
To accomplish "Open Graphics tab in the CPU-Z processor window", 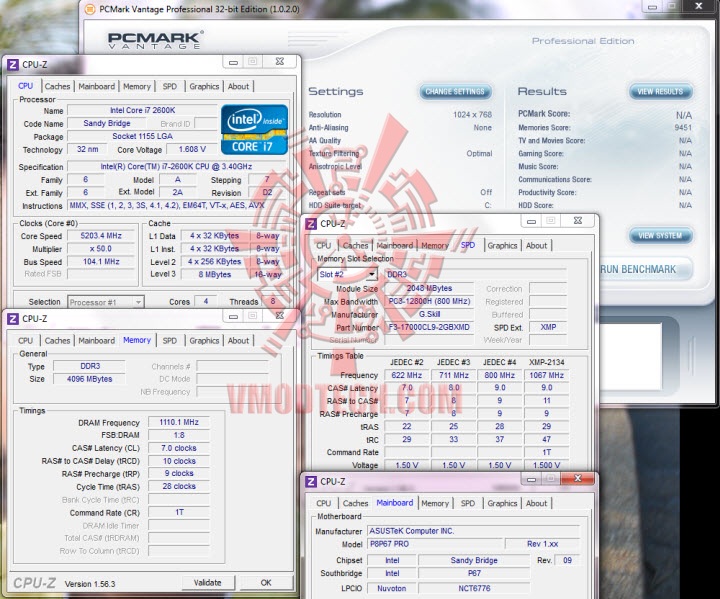I will point(204,86).
